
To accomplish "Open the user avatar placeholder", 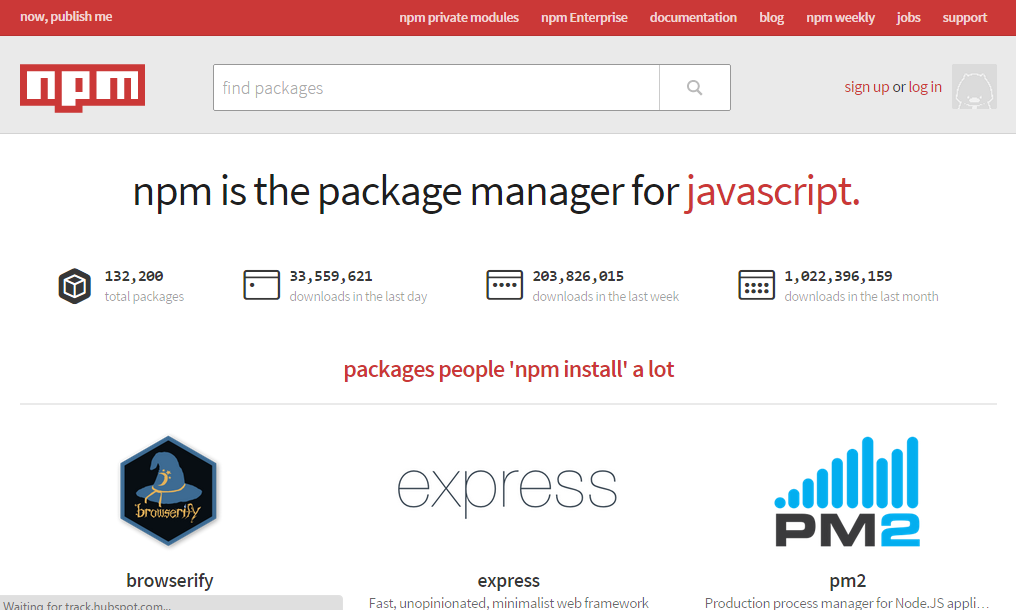I will 974,87.
